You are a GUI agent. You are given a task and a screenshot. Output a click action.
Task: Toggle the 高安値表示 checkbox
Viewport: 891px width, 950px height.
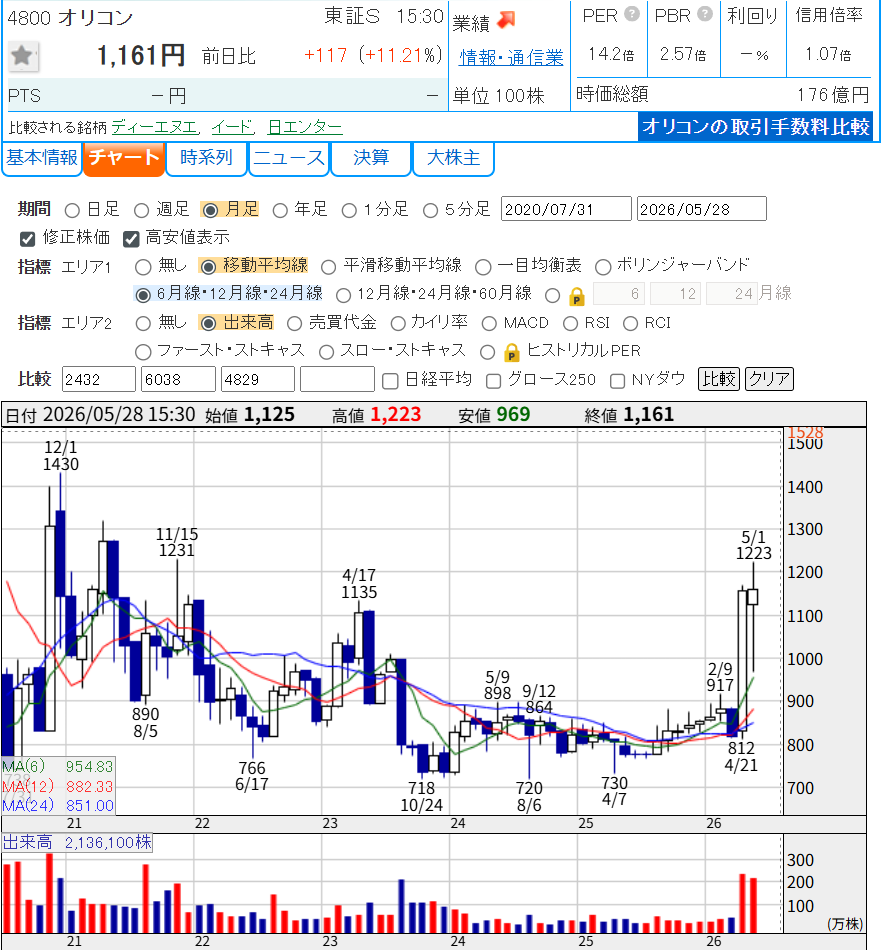tap(131, 239)
